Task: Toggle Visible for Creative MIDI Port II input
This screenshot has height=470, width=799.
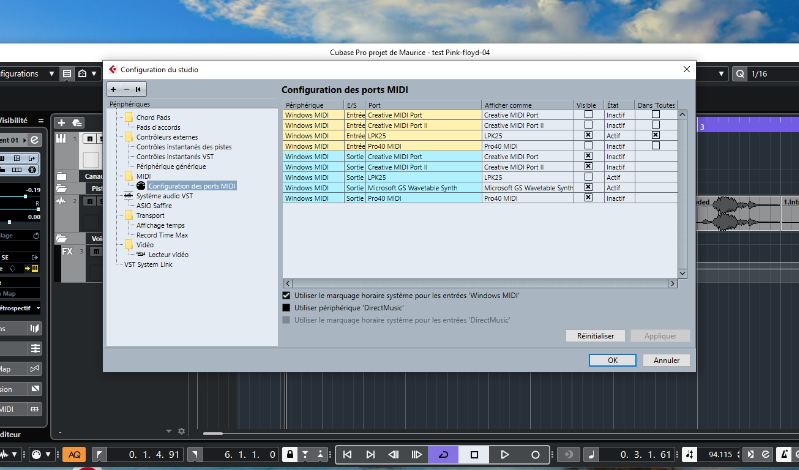Action: coord(588,125)
